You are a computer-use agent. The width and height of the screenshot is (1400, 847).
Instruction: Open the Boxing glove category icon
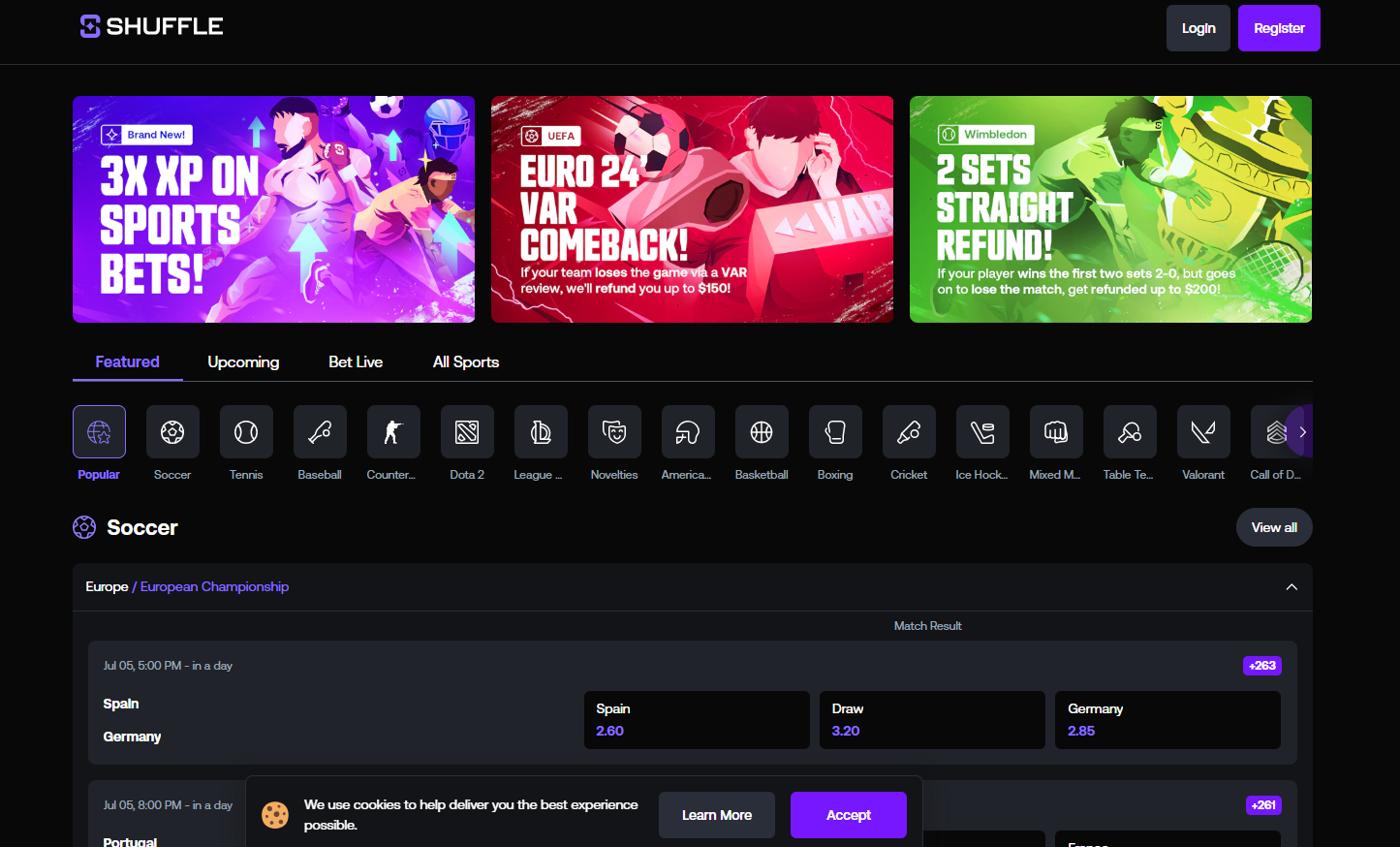pos(835,431)
